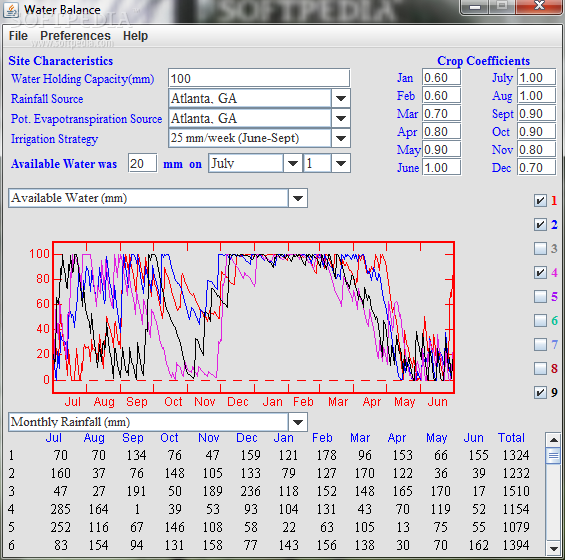Click the Crop Coefficients heading
Viewport: 565px width, 560px height.
coord(483,61)
